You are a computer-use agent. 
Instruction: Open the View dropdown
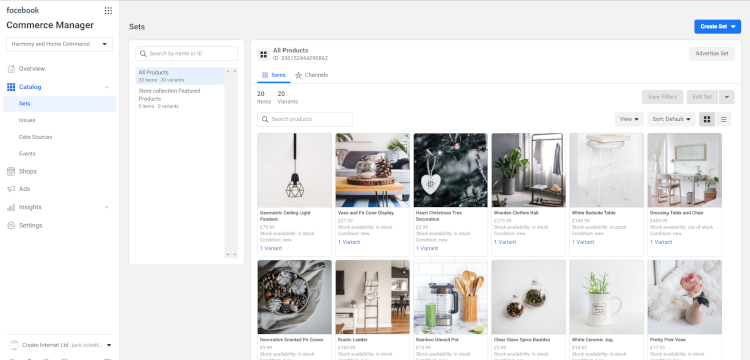629,119
